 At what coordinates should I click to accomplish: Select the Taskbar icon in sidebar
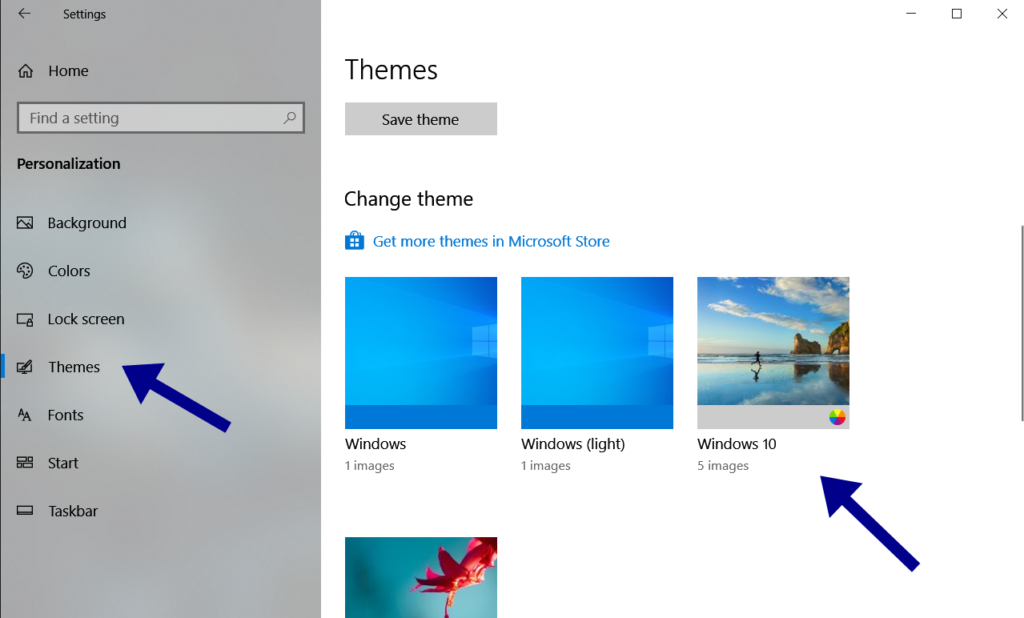[x=24, y=510]
